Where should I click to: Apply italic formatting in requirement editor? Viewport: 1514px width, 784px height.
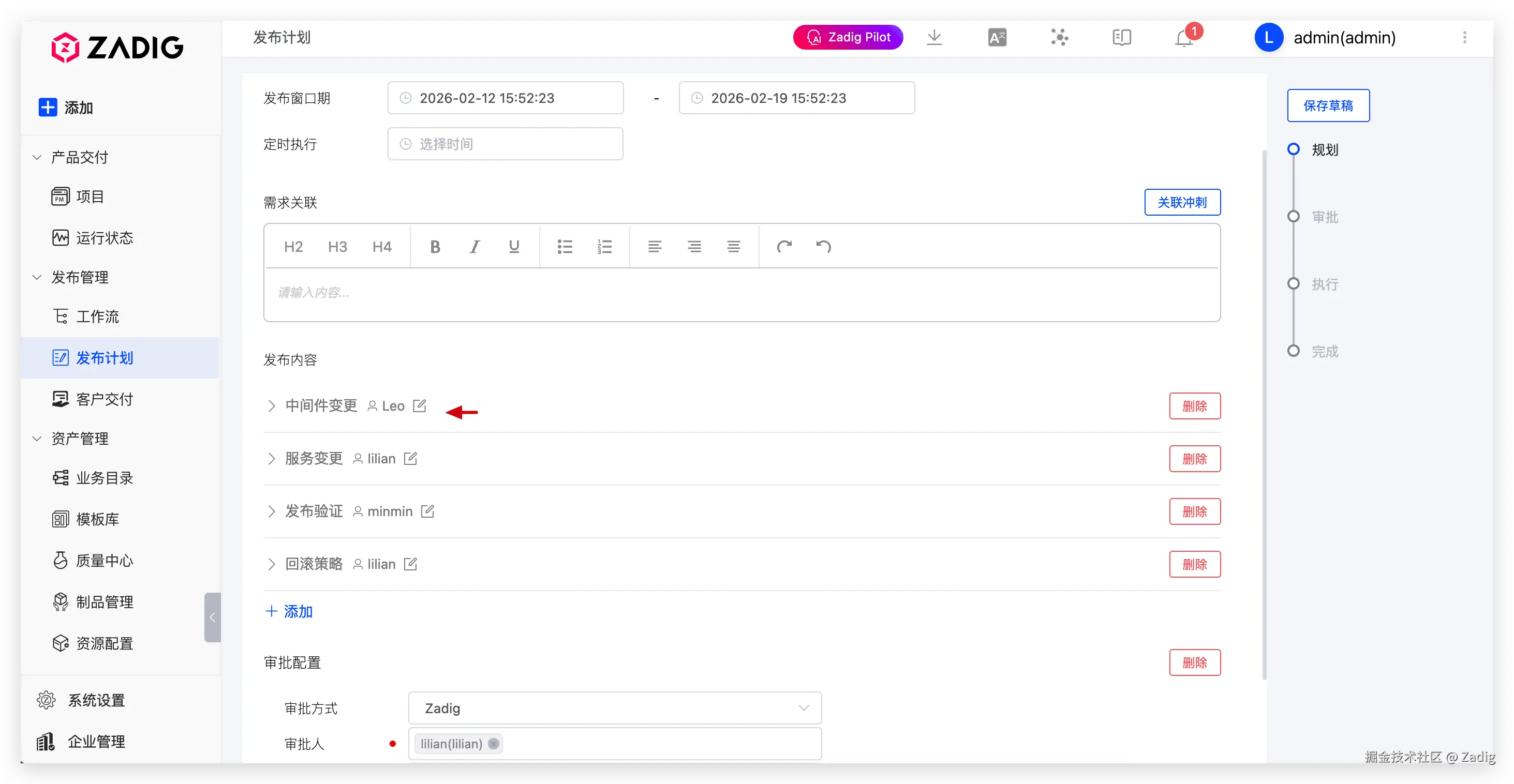pos(474,247)
